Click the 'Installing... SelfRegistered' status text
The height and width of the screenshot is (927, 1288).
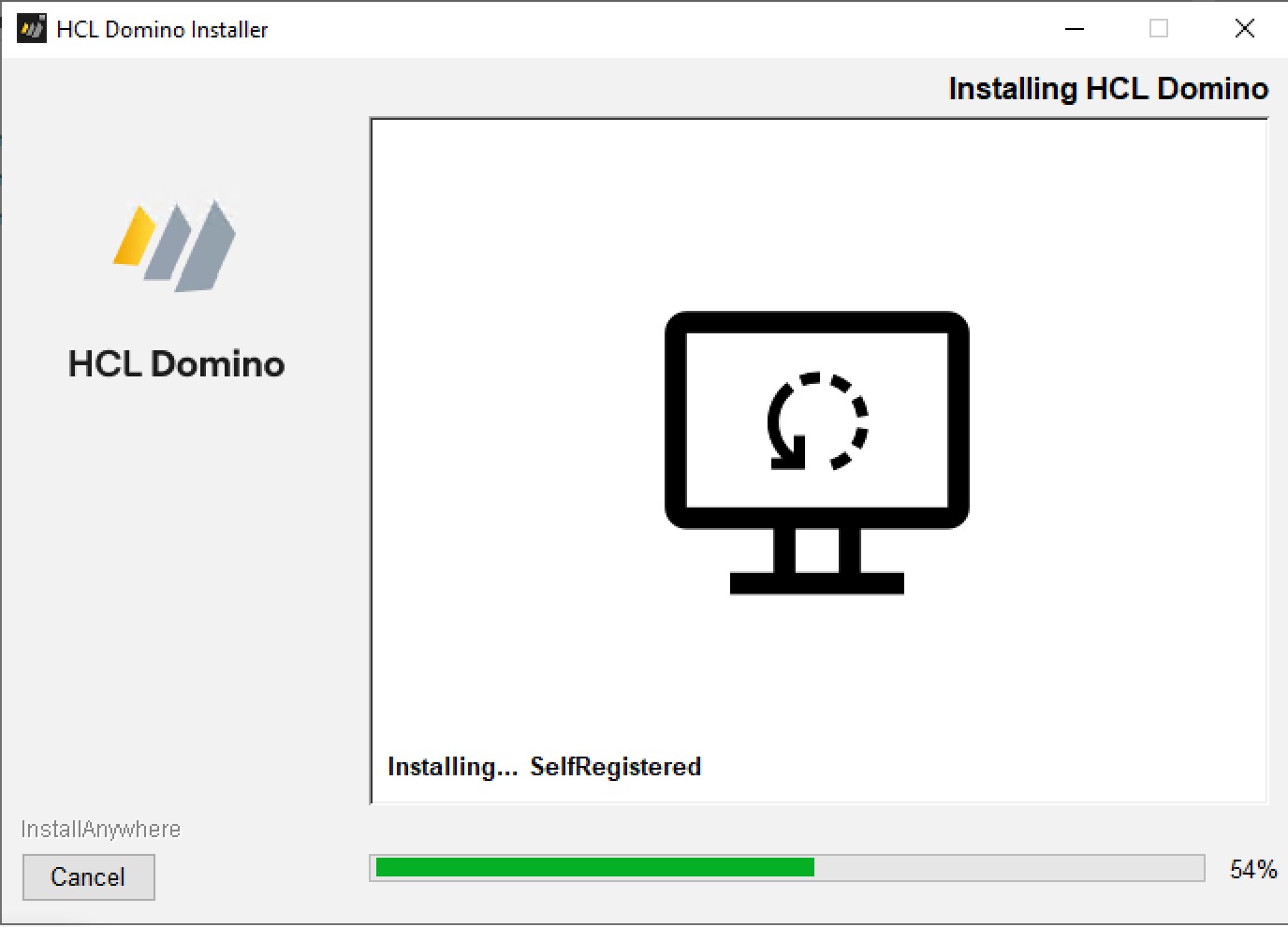tap(543, 766)
